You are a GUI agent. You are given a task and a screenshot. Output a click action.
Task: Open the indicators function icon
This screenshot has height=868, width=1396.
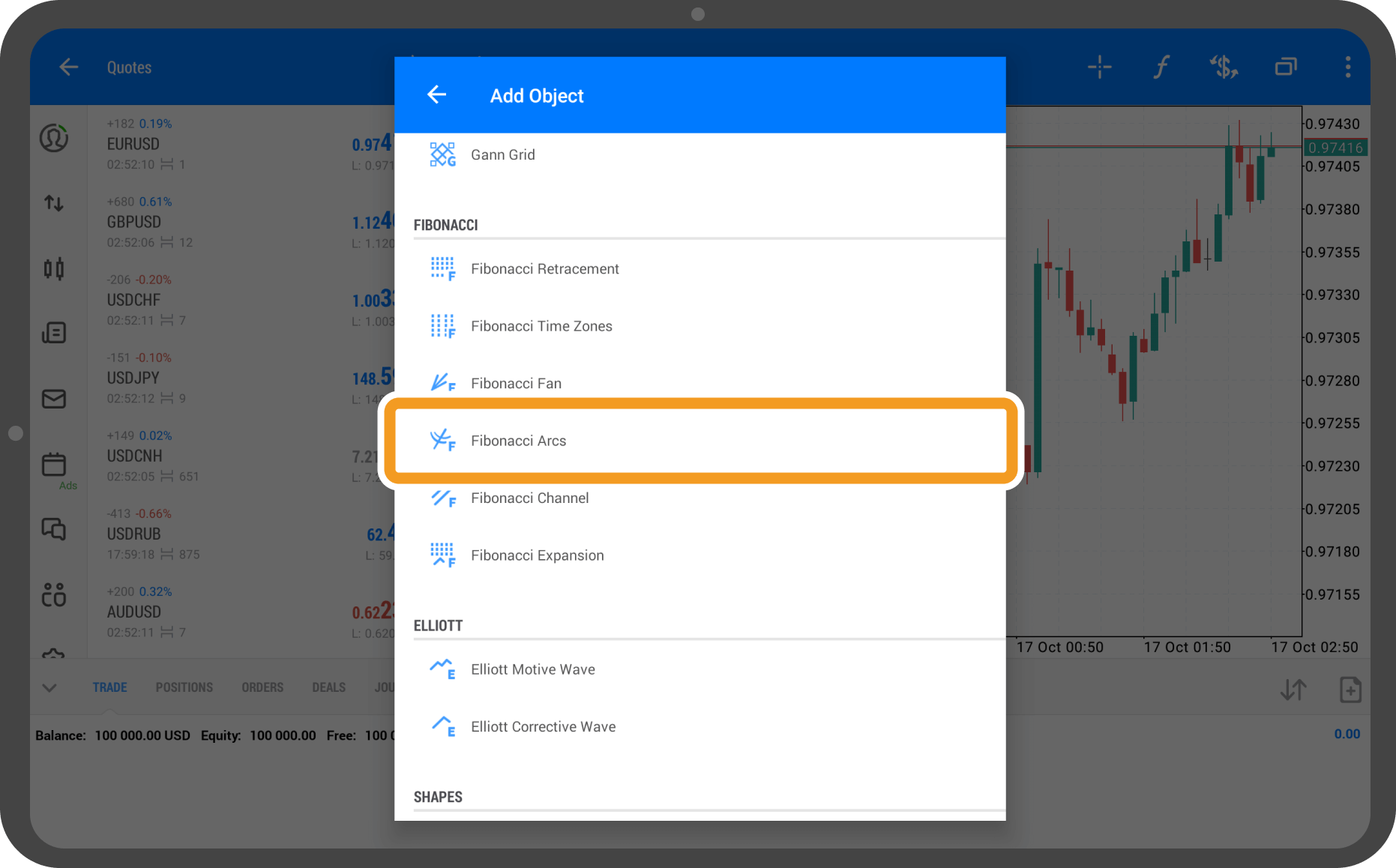click(1161, 67)
